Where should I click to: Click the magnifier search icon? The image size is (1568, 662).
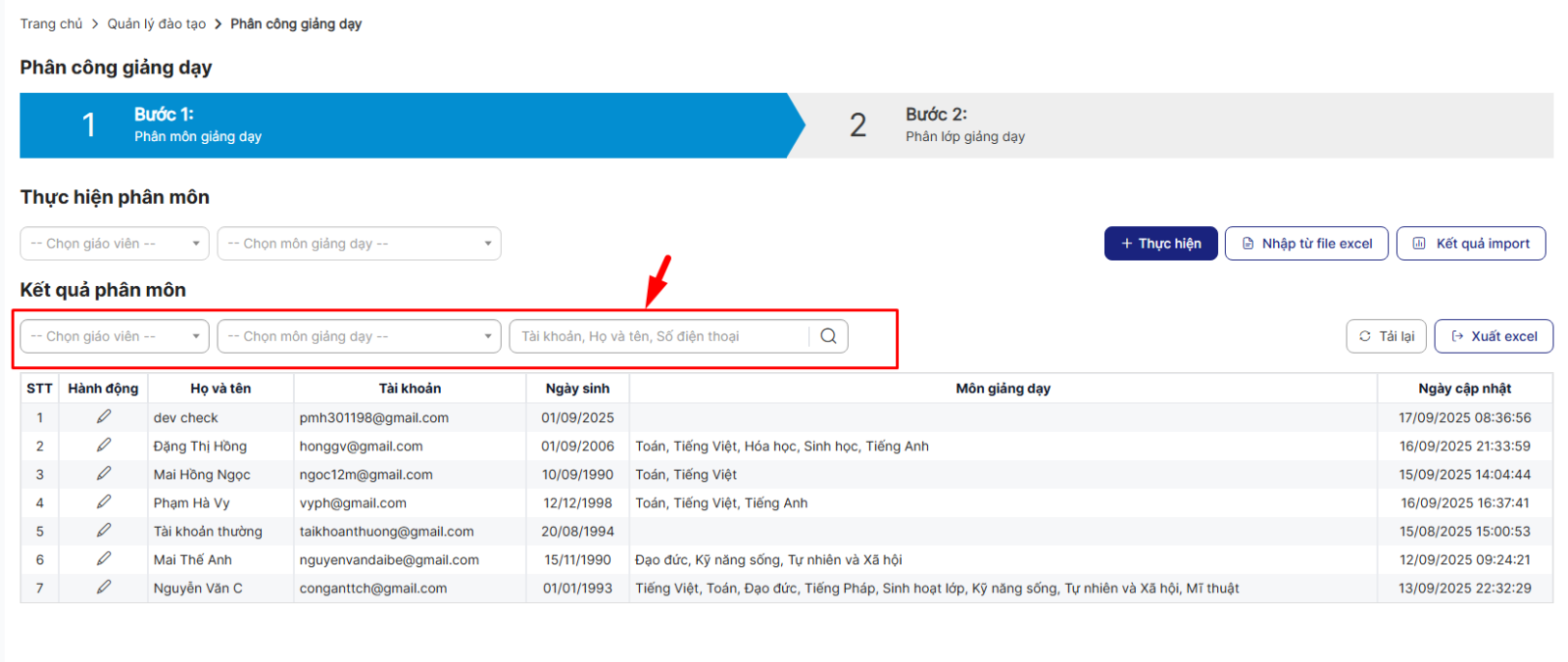click(x=828, y=336)
